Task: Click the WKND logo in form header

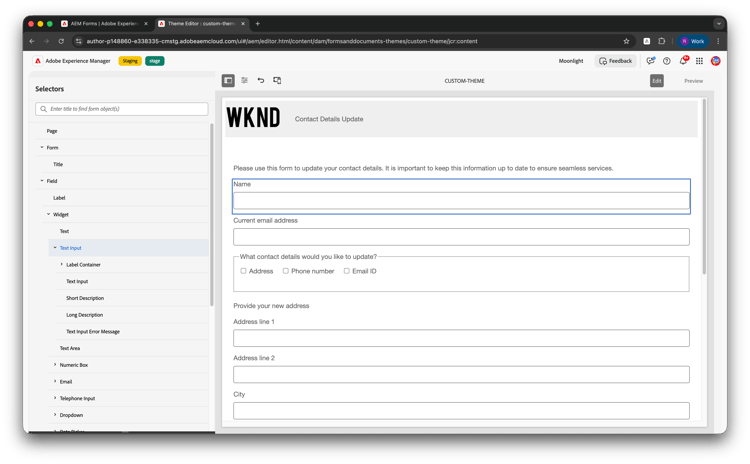Action: 253,118
